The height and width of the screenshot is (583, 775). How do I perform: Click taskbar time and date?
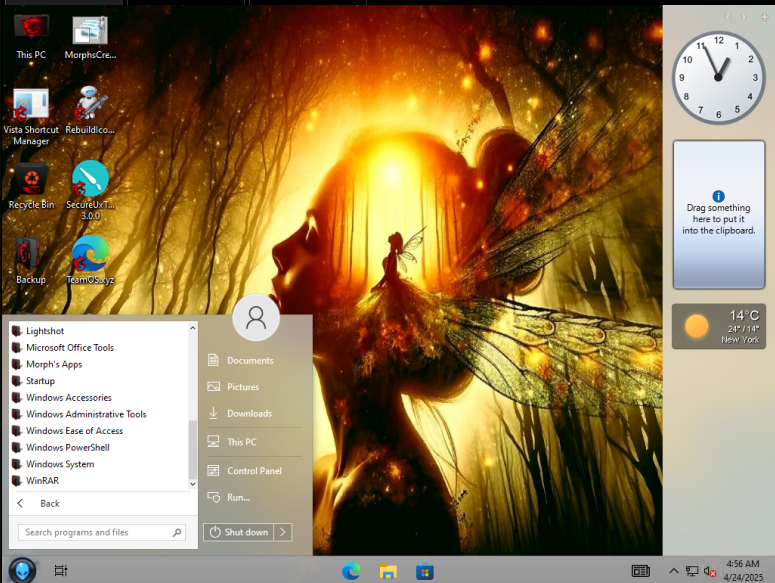[x=743, y=571]
